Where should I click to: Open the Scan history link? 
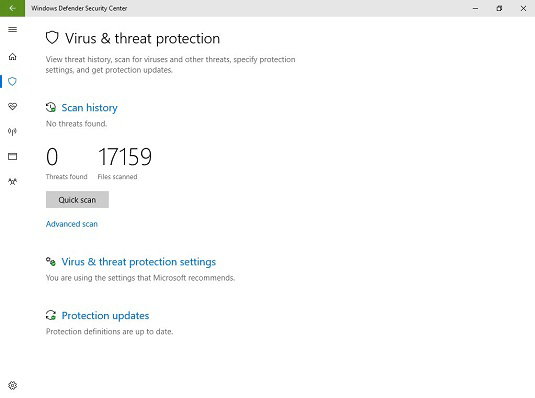[x=89, y=108]
